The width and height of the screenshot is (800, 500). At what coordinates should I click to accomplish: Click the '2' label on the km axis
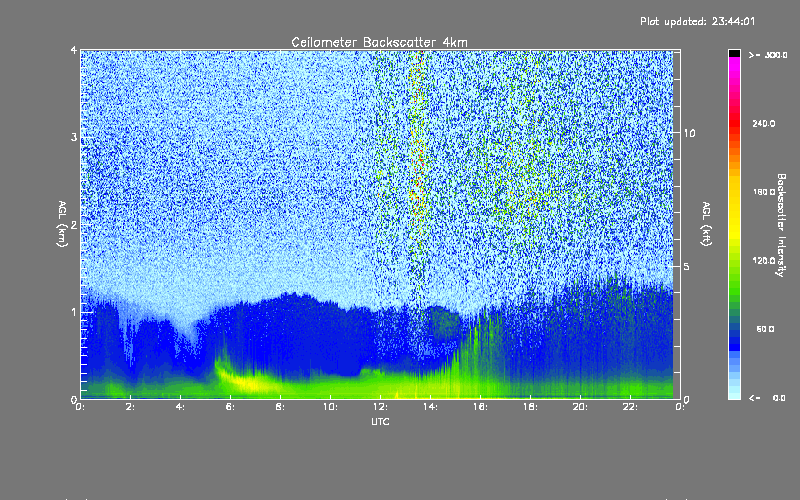tap(74, 224)
